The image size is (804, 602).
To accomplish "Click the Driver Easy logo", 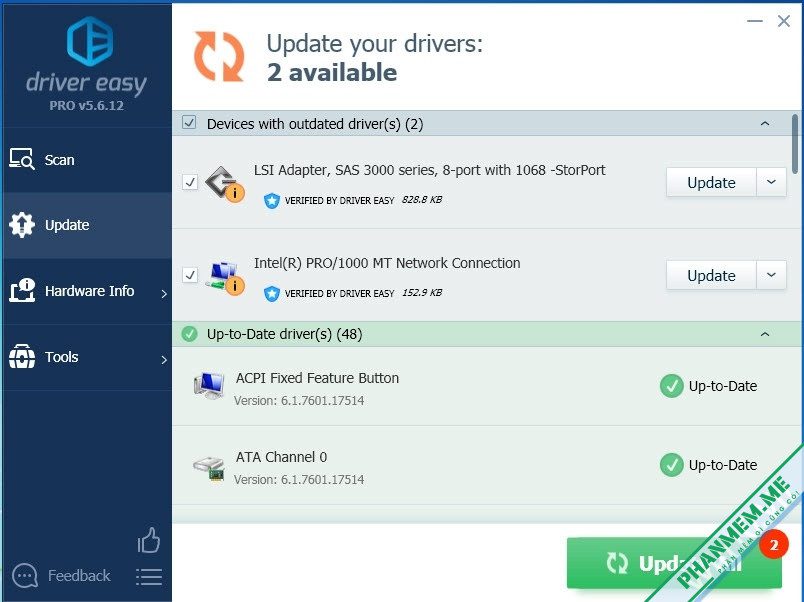I will [90, 41].
